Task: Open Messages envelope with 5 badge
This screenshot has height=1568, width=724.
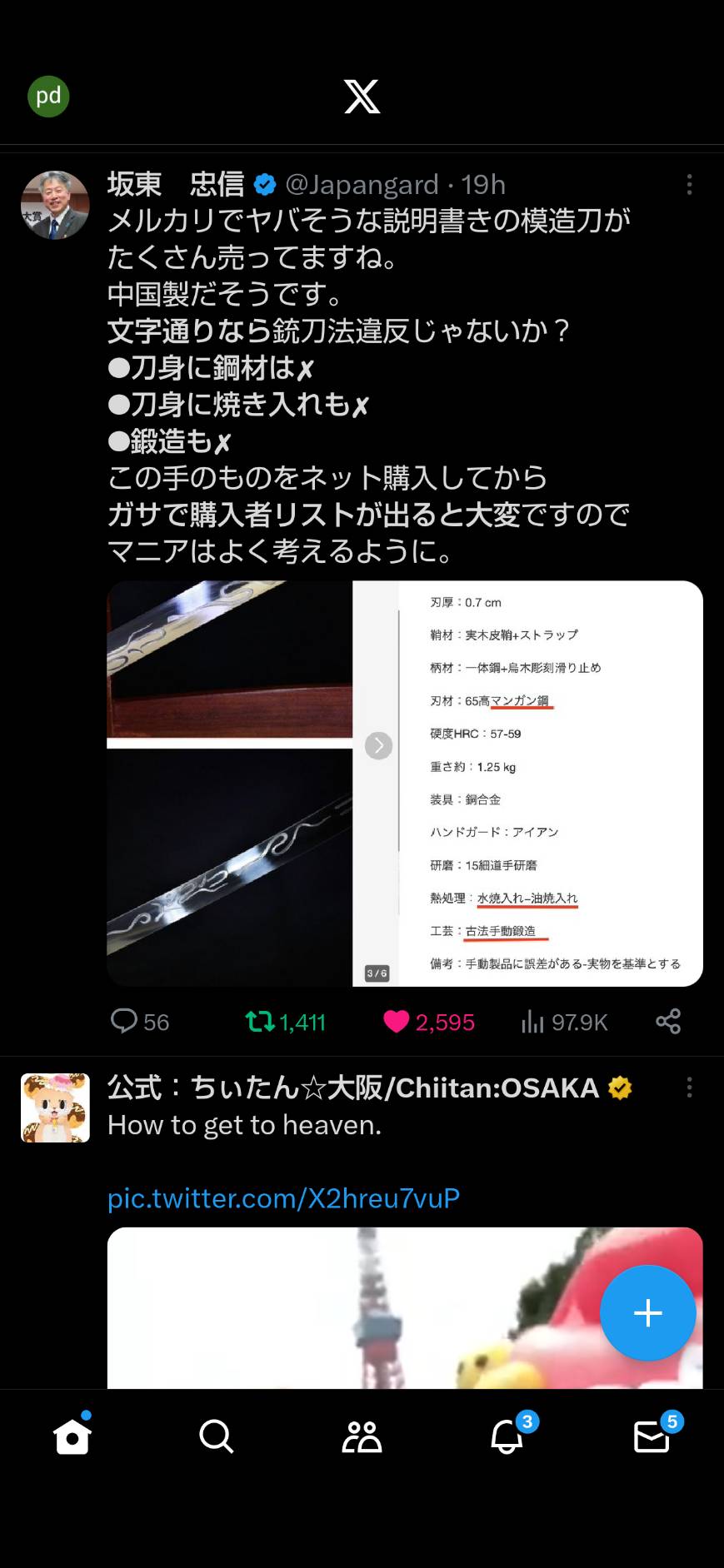Action: pyautogui.click(x=653, y=1434)
